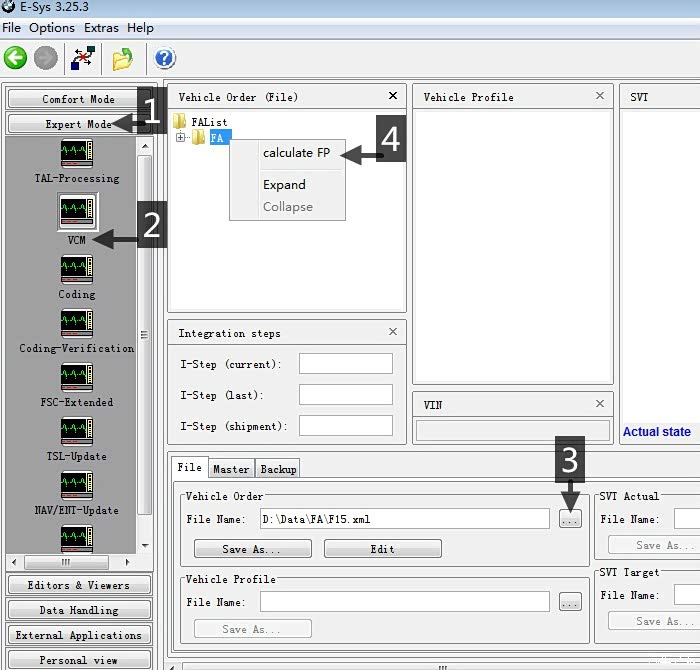
Task: Click the Vehicle Profile File Name field
Action: (x=404, y=602)
